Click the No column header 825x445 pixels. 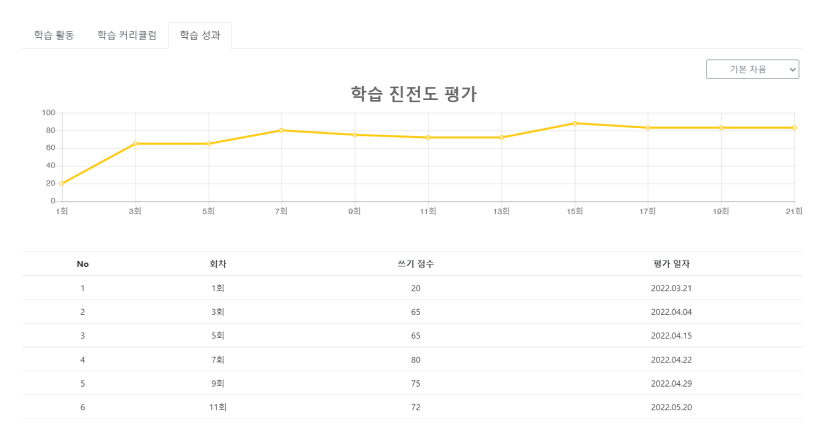pyautogui.click(x=83, y=264)
